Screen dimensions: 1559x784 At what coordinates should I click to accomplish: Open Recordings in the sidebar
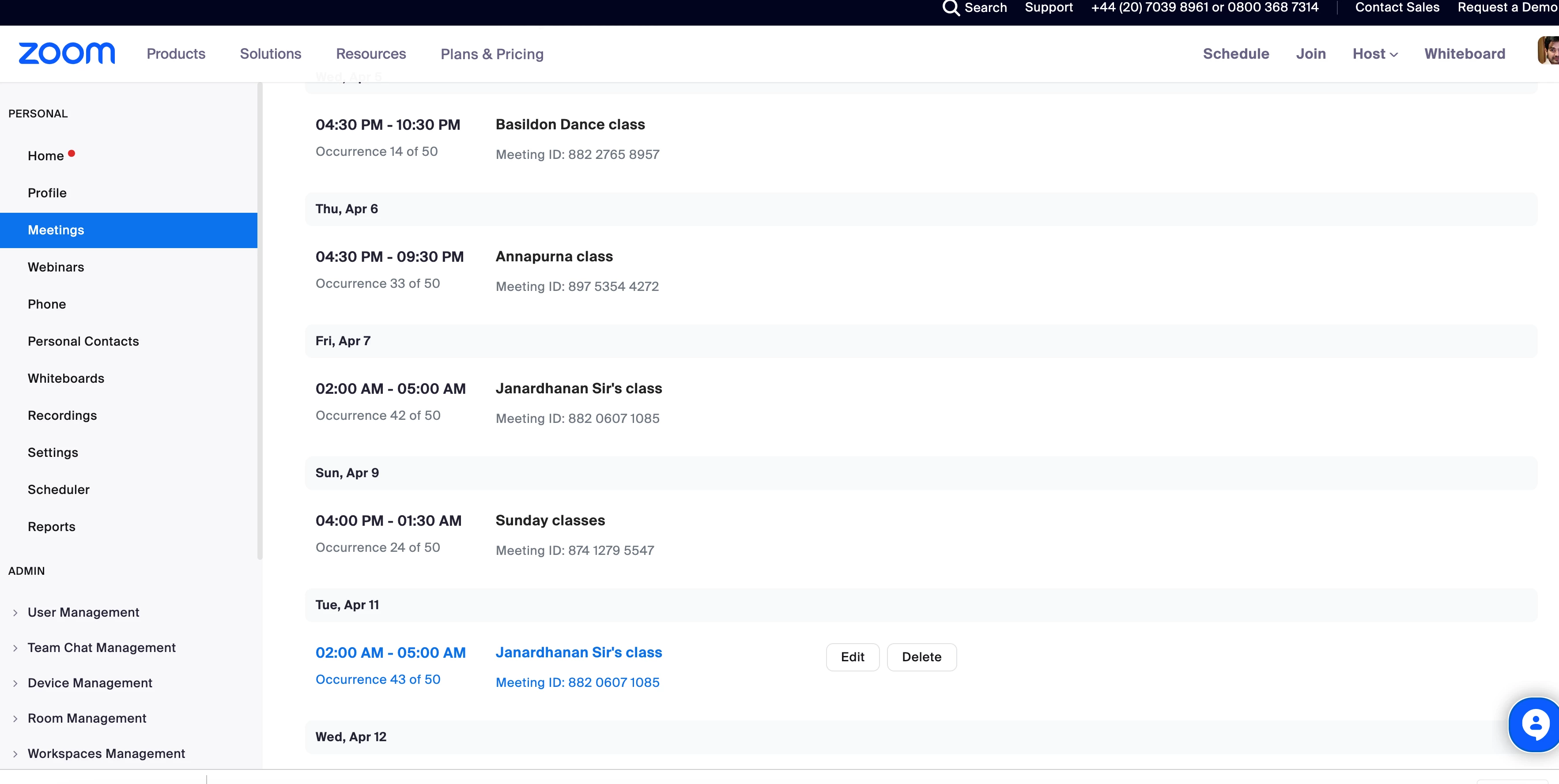coord(62,415)
